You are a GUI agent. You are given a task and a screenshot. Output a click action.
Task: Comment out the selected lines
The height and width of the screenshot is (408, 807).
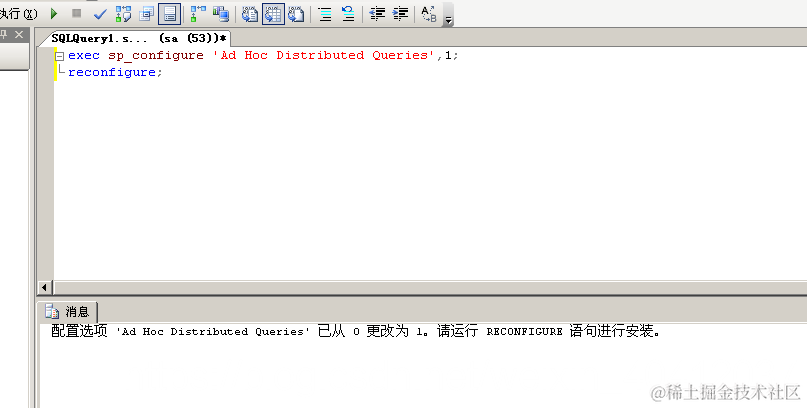[325, 14]
